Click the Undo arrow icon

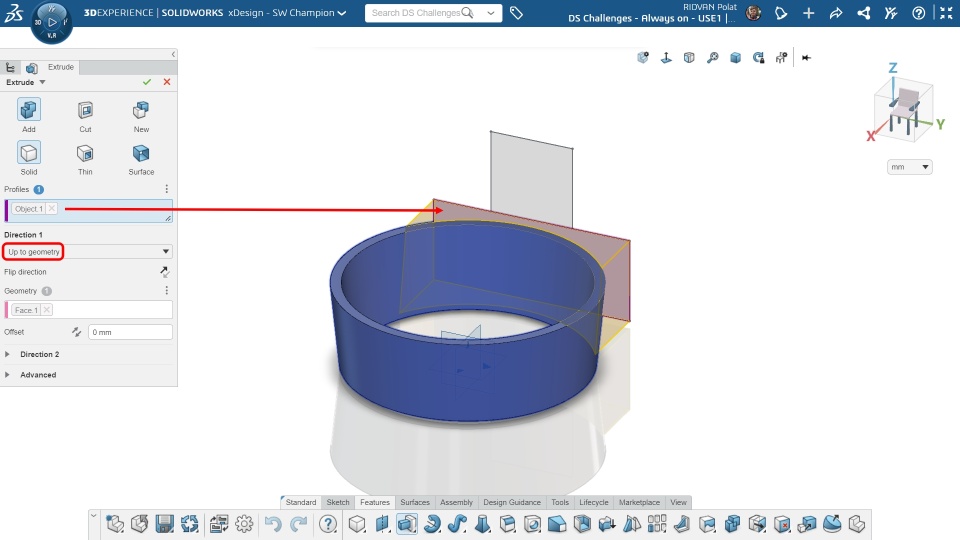(273, 524)
